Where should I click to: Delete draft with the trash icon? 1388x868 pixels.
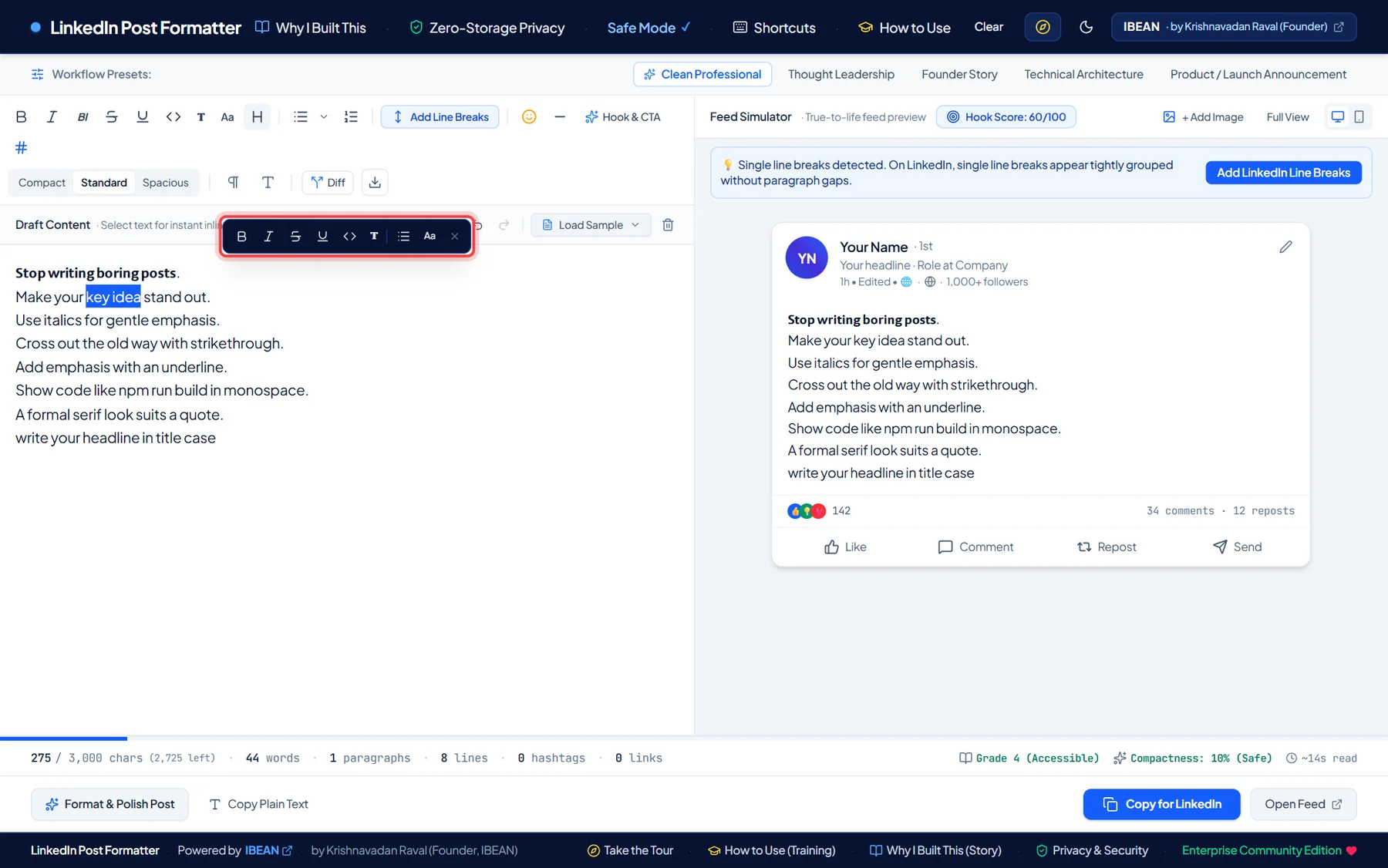(669, 225)
